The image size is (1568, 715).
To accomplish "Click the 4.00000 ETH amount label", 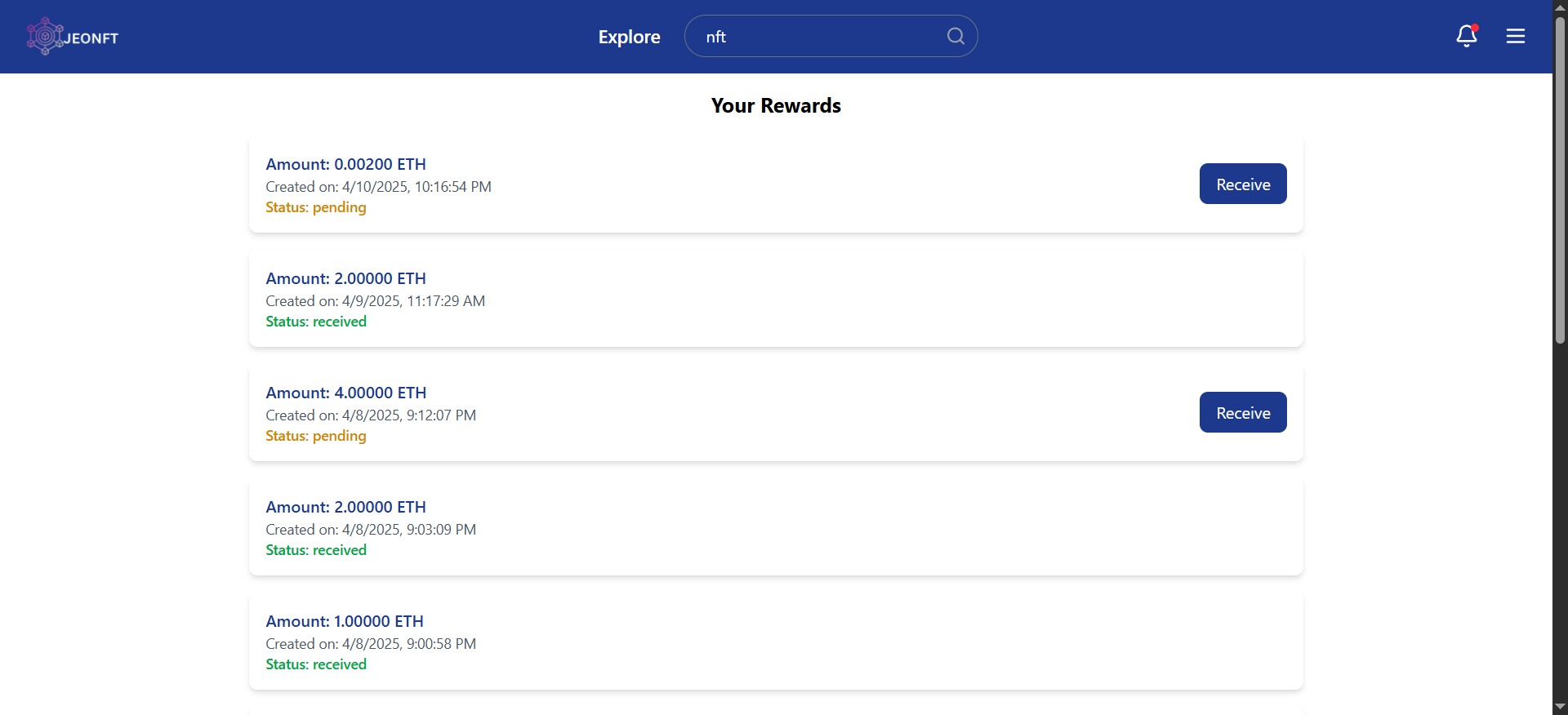I will click(345, 393).
